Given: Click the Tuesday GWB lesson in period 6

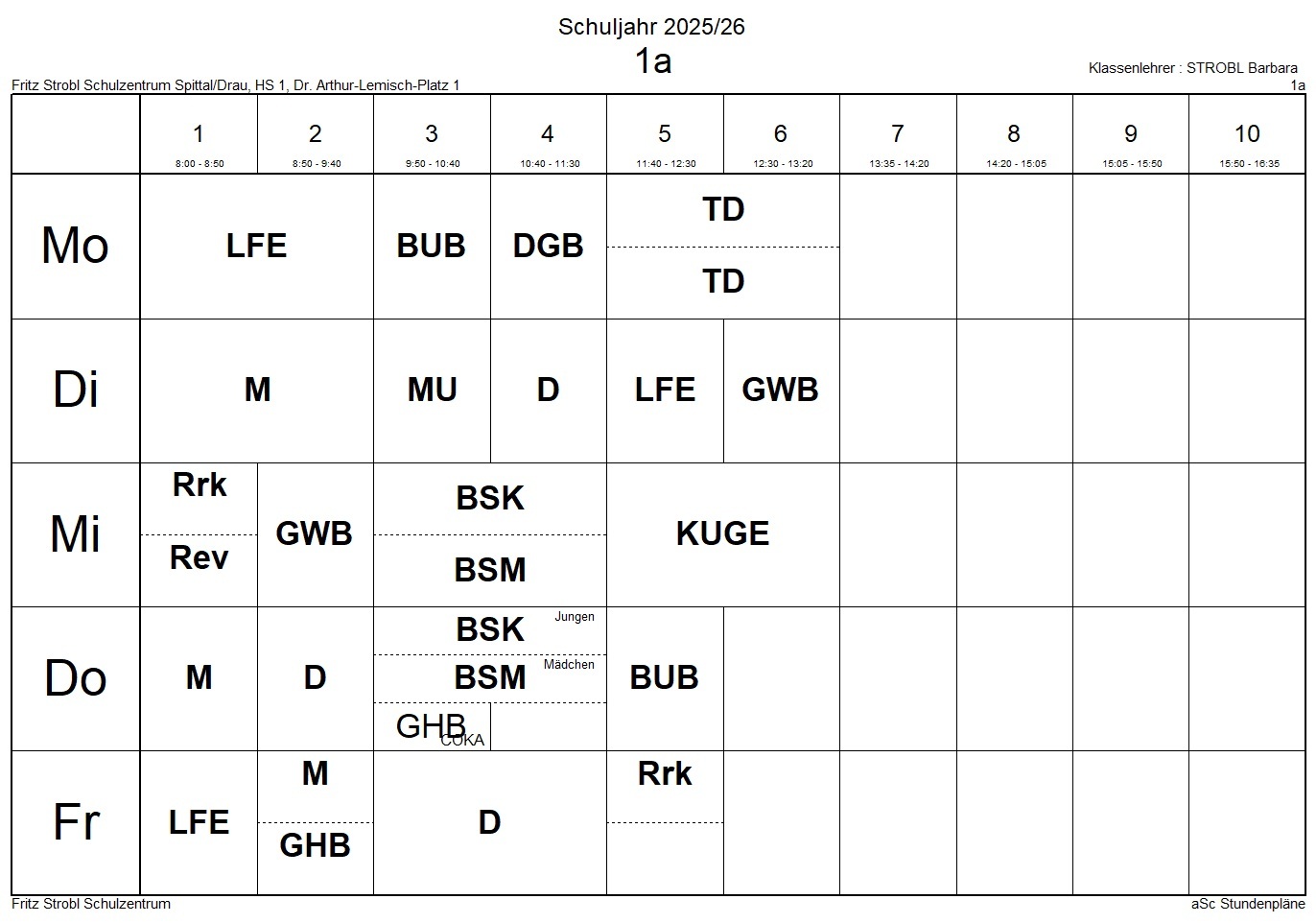Looking at the screenshot, I should (x=780, y=390).
